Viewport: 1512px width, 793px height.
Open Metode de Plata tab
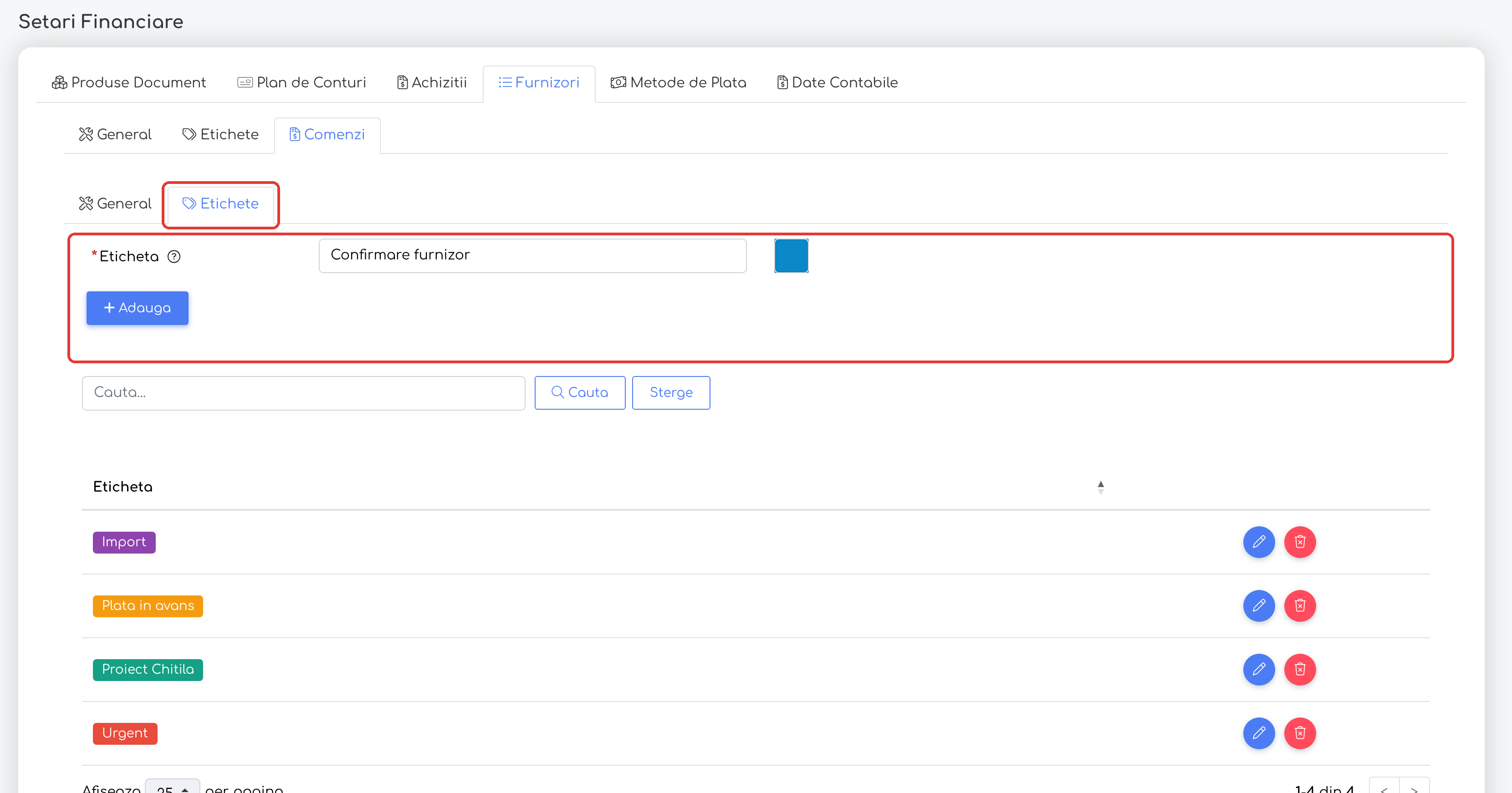click(x=678, y=83)
